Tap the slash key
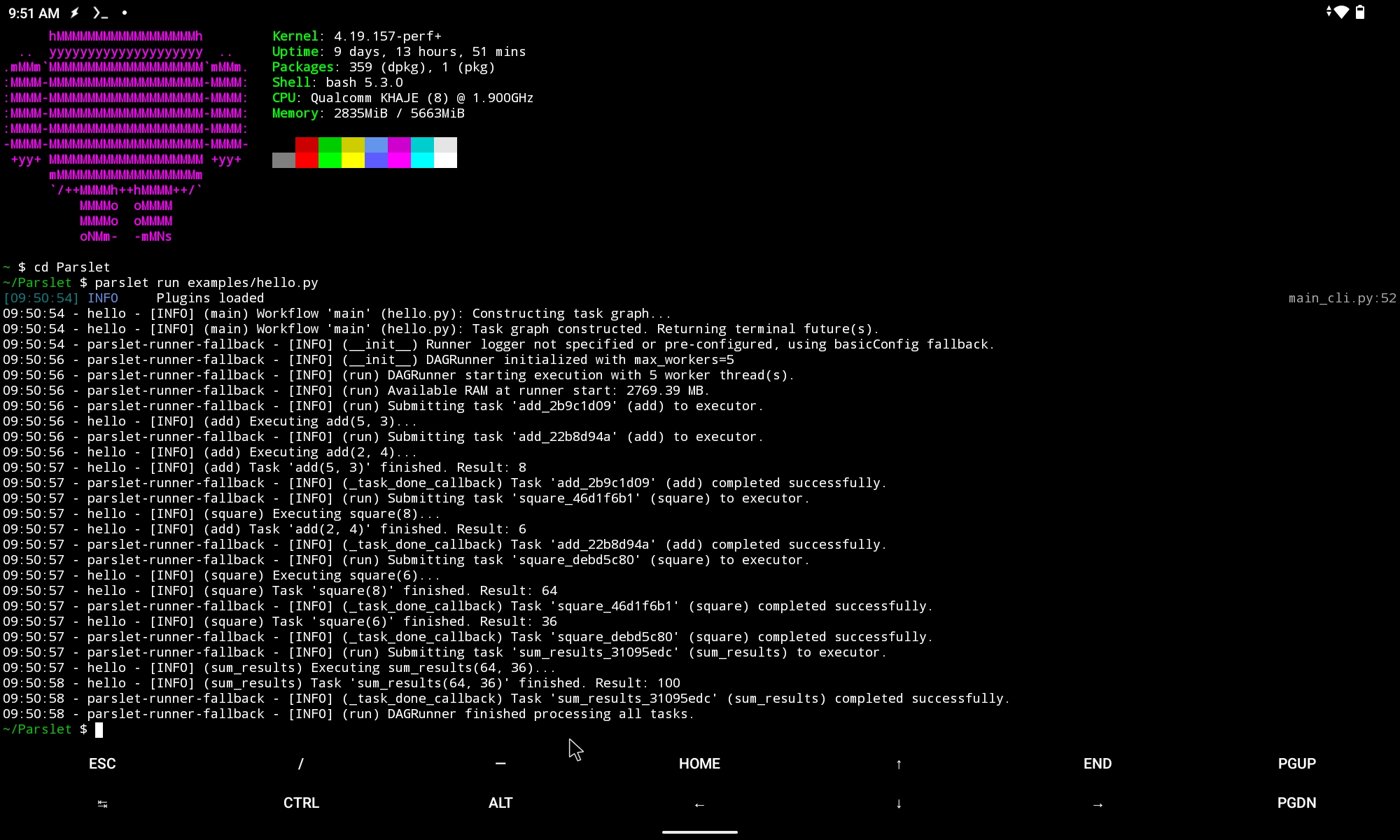Screen dimensions: 1400x840 [x=301, y=764]
